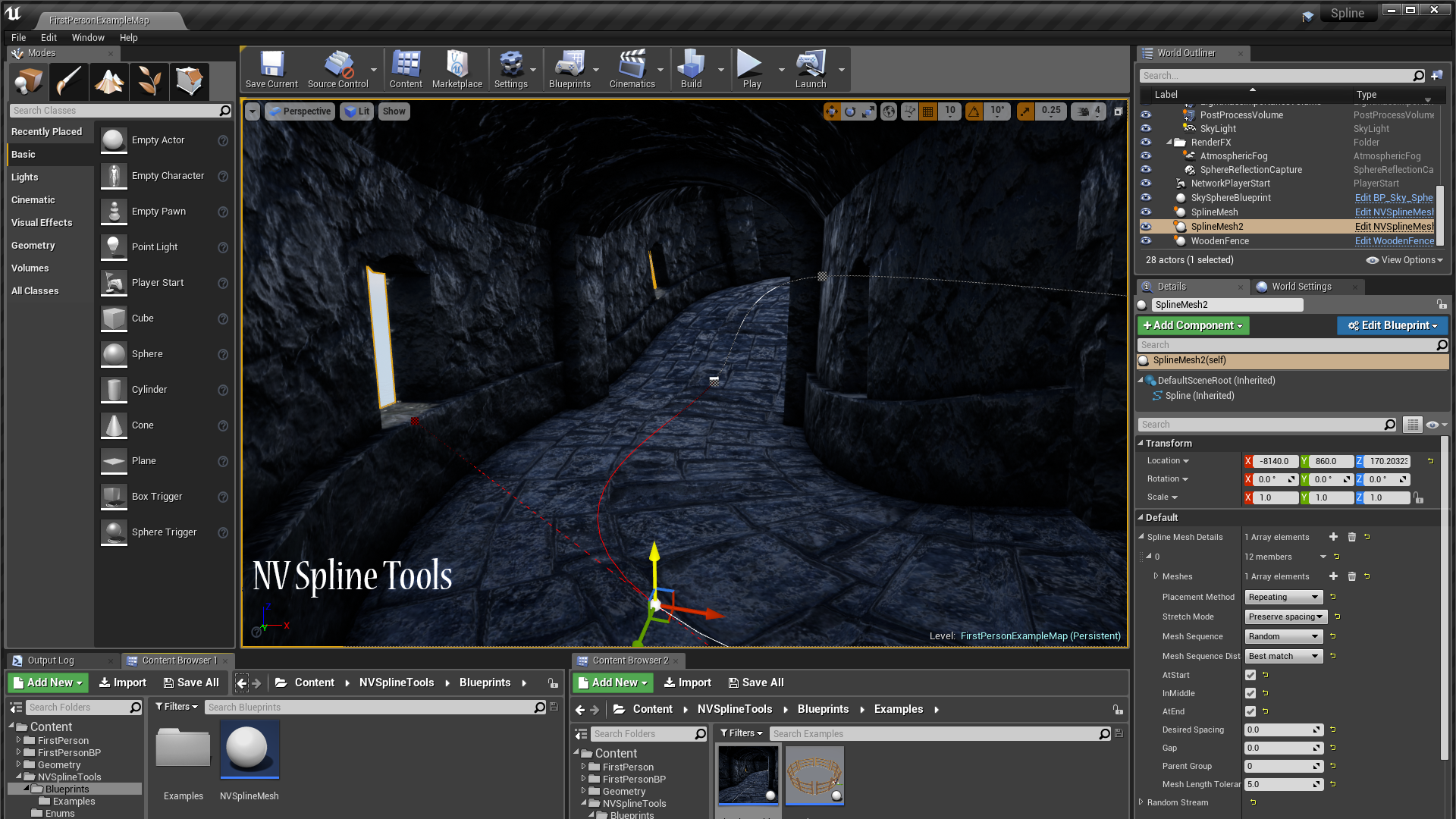Open Source Control toolbar icon
This screenshot has height=819, width=1456.
337,69
